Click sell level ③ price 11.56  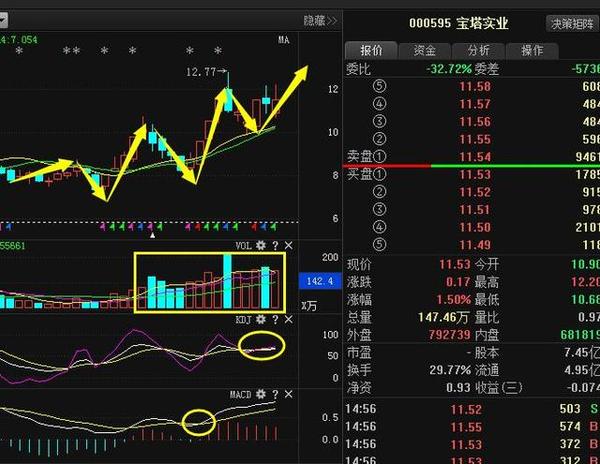475,122
